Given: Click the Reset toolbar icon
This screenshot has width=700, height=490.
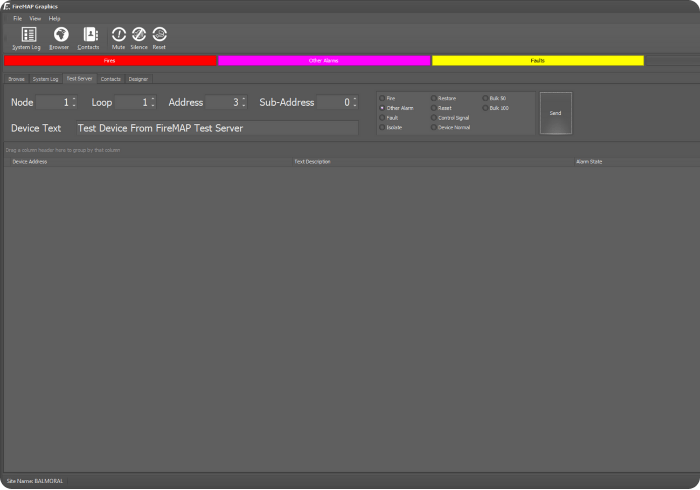Looking at the screenshot, I should pos(159,35).
